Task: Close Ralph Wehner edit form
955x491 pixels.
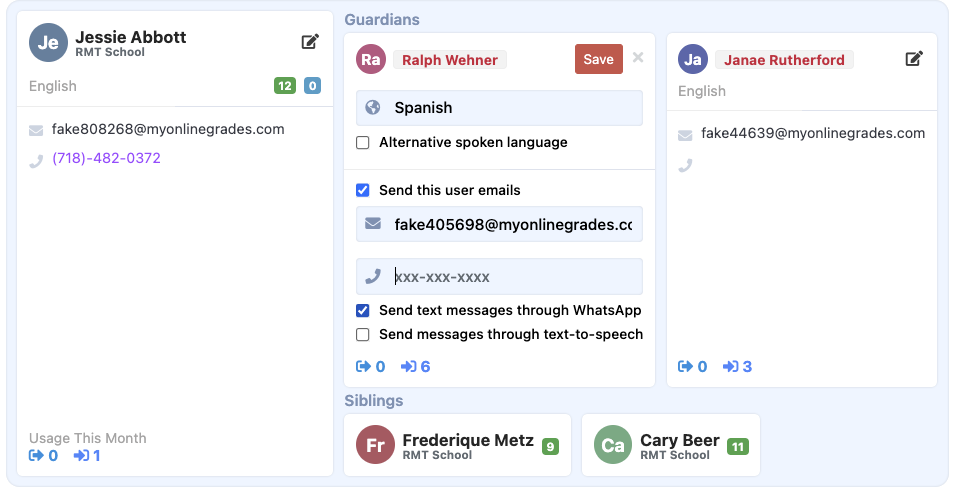Action: tap(638, 58)
